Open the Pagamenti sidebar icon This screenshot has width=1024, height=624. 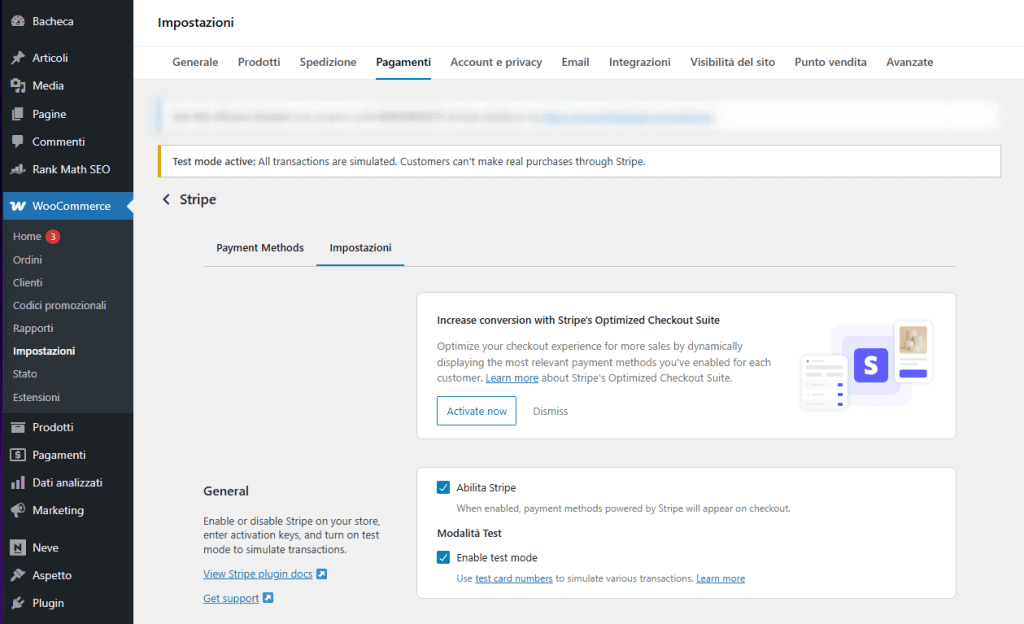15,454
